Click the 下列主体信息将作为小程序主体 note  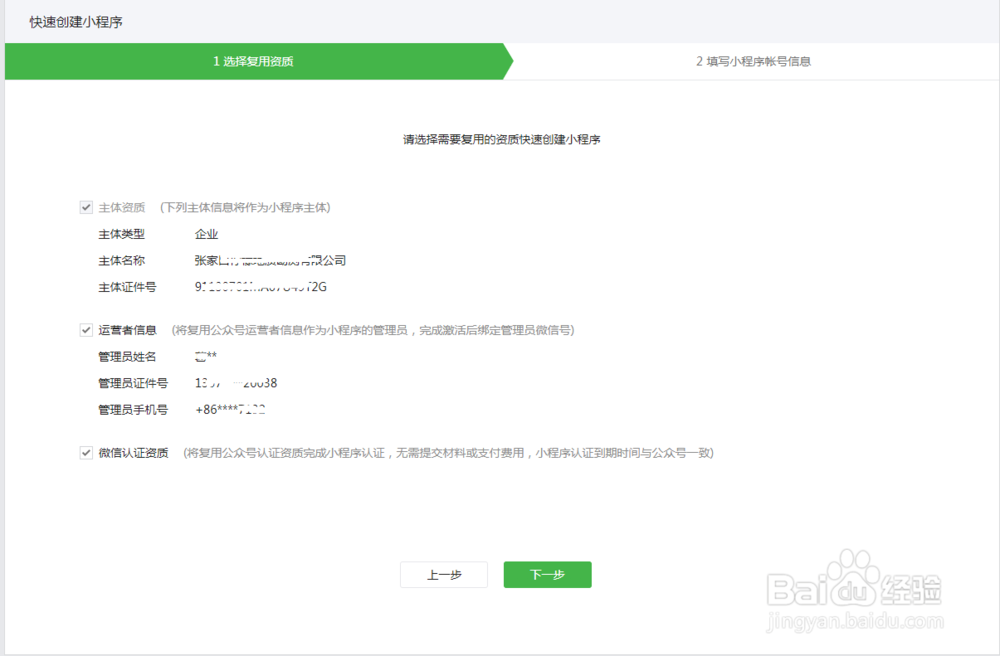point(246,207)
